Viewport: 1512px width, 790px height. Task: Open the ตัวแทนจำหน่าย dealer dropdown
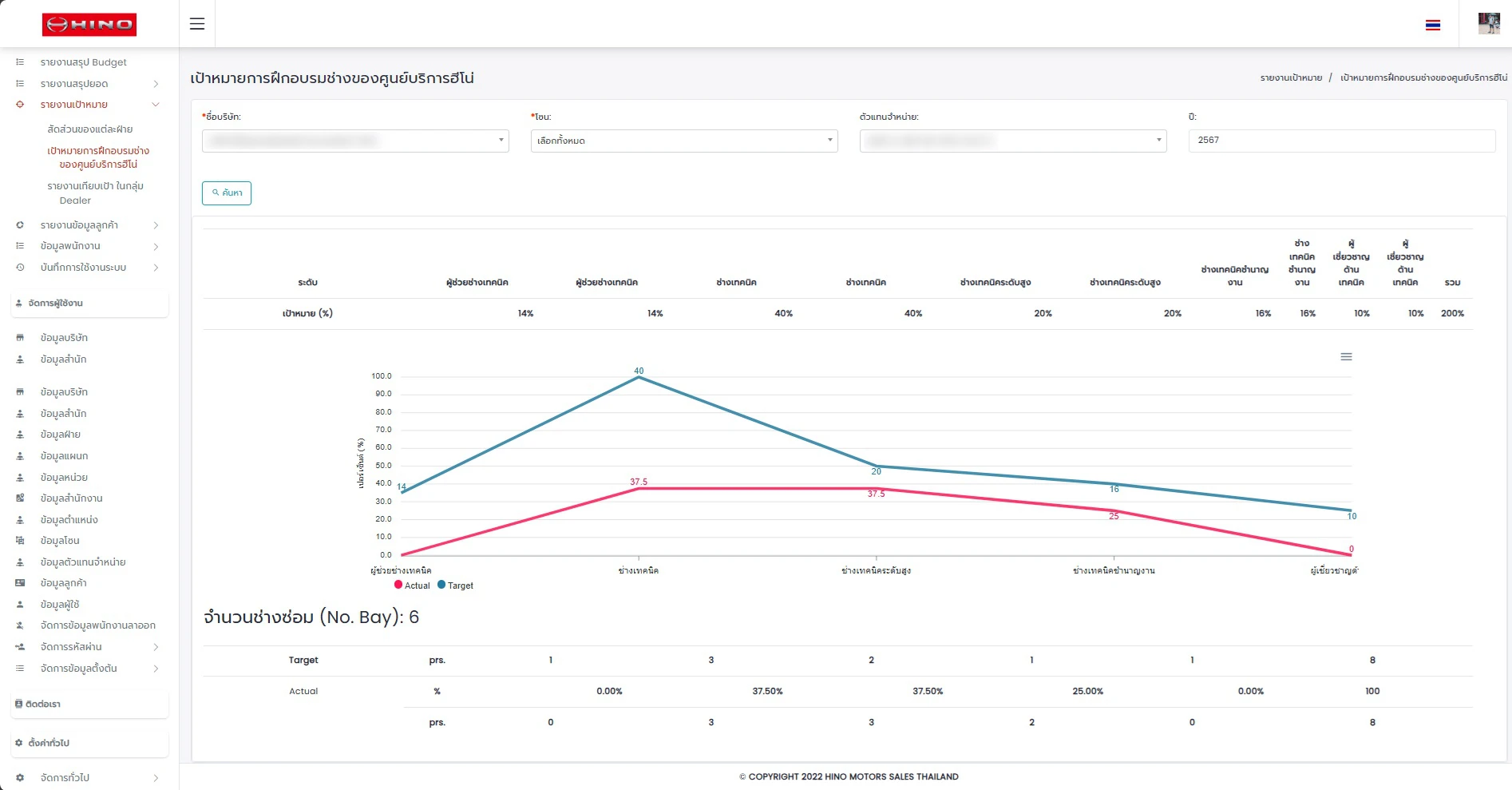pos(1013,141)
